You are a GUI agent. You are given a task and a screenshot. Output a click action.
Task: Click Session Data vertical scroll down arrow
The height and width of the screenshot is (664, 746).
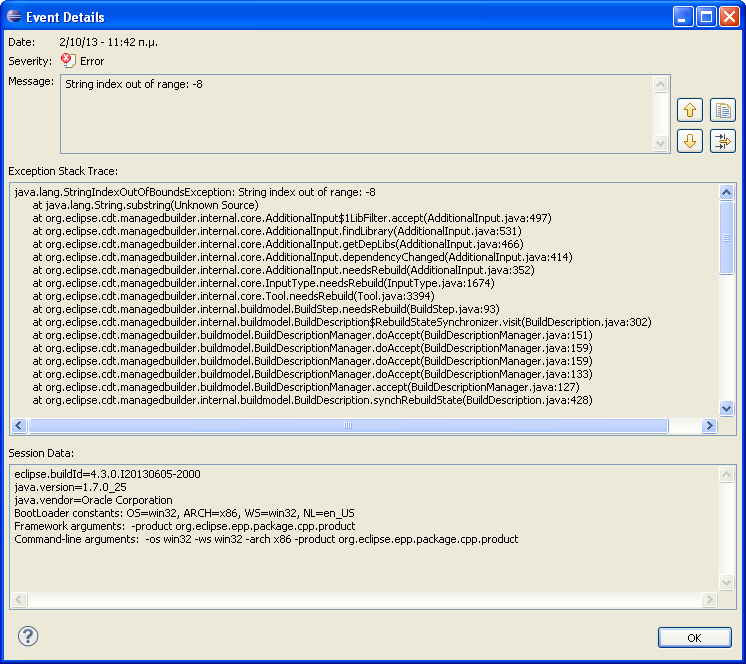[x=726, y=582]
